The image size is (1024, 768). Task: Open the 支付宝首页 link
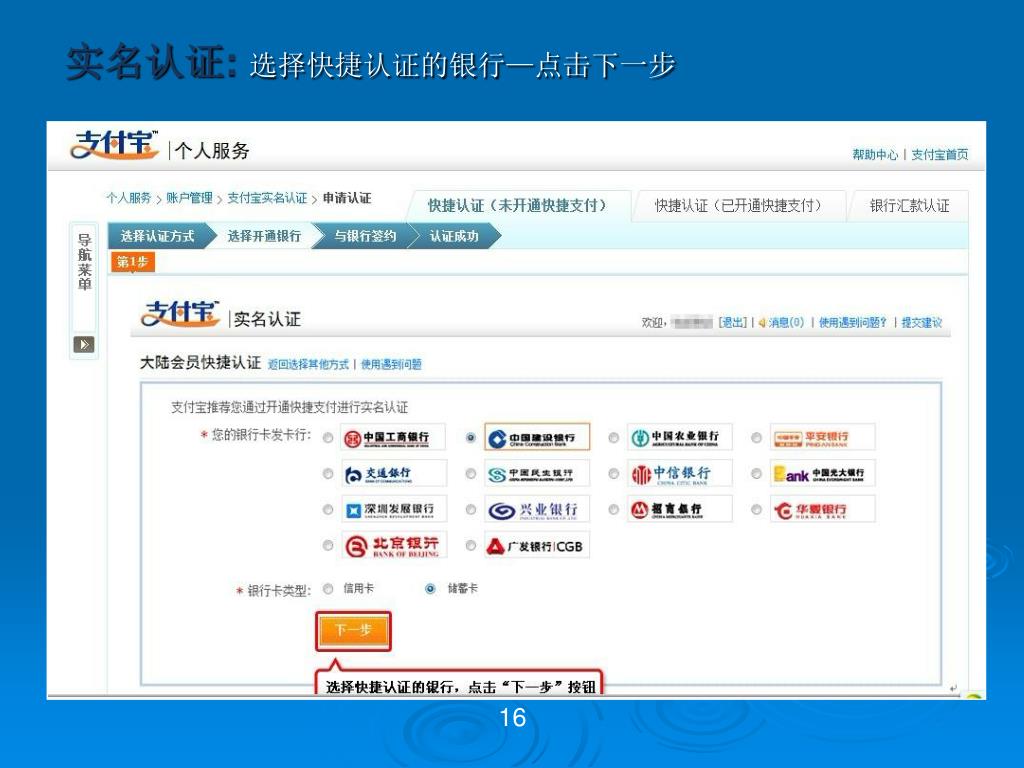[940, 155]
